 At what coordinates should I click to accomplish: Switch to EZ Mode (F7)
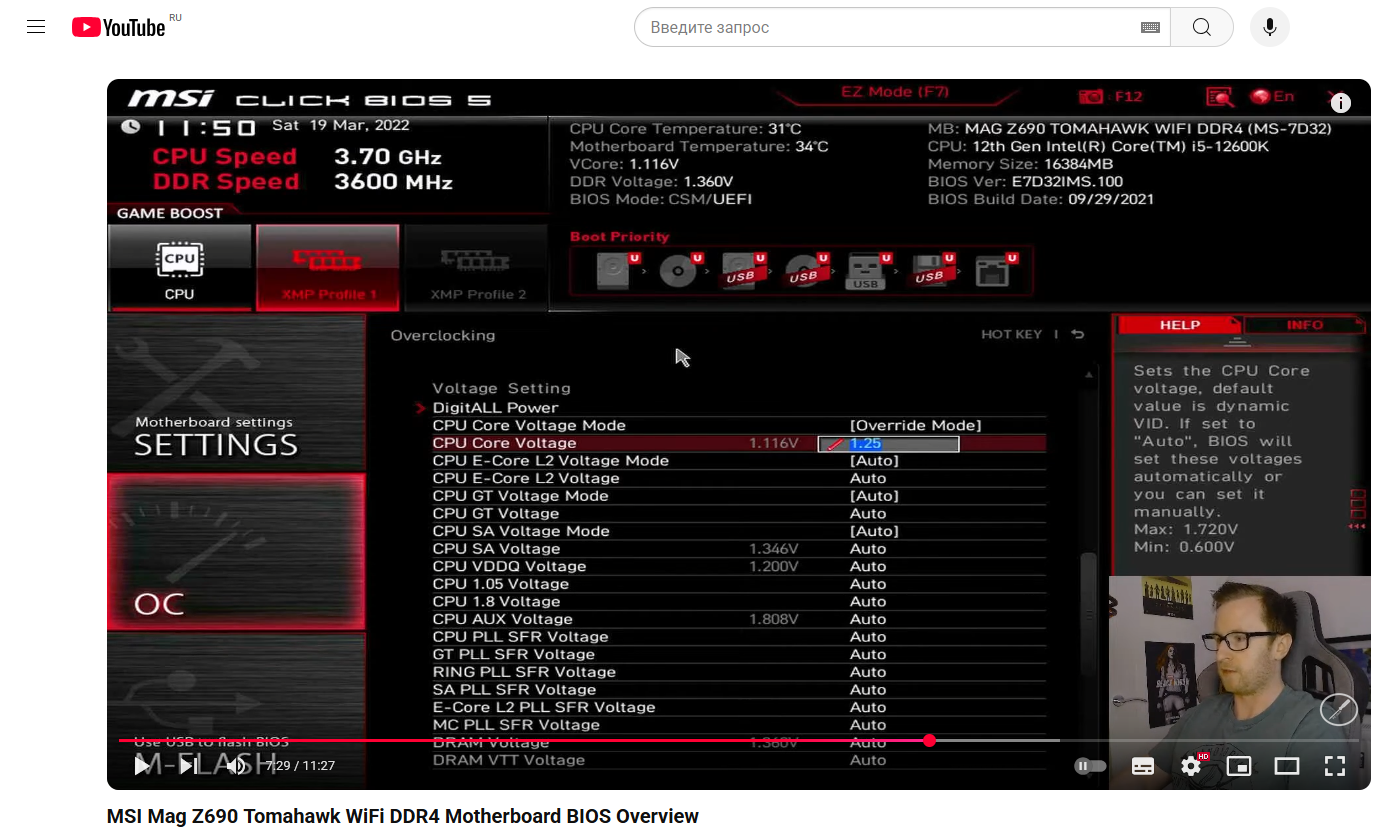pyautogui.click(x=894, y=92)
